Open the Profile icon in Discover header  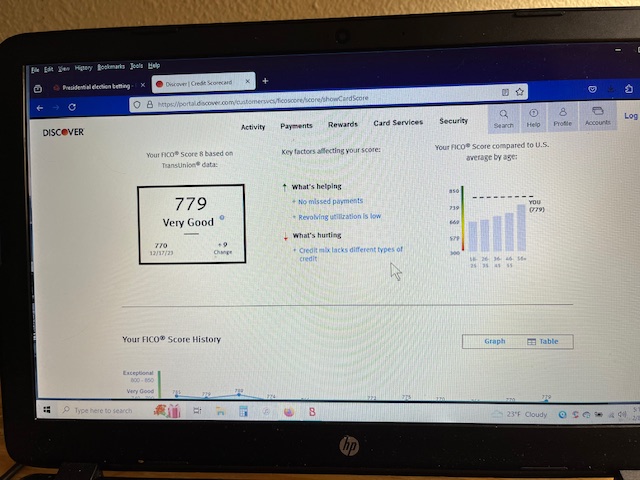point(562,117)
